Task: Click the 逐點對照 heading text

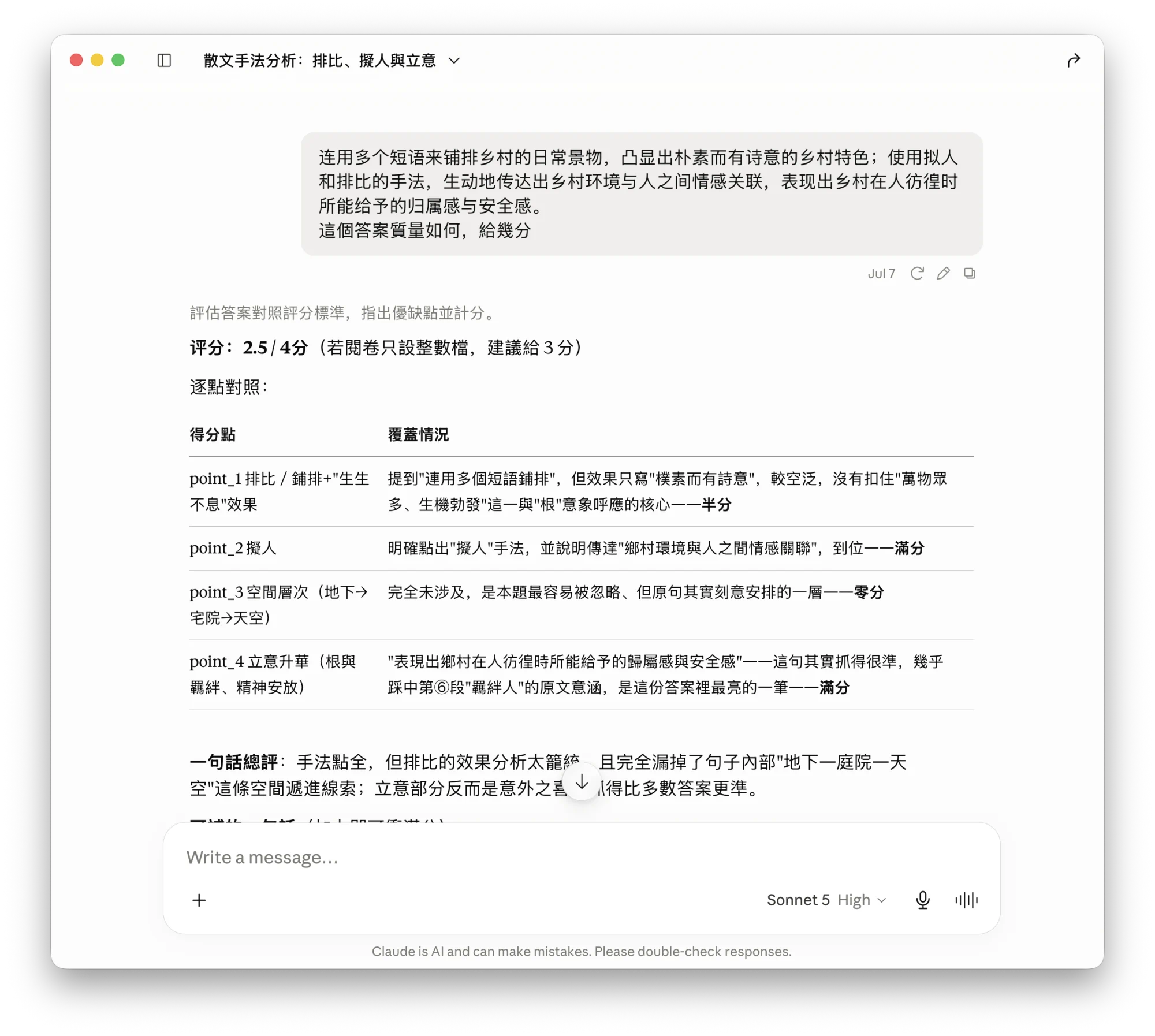Action: point(229,387)
